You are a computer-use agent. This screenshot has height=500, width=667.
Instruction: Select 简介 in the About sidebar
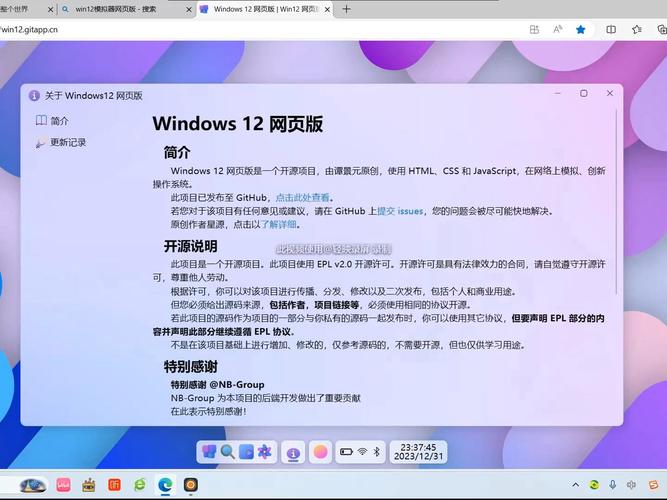tap(52, 121)
